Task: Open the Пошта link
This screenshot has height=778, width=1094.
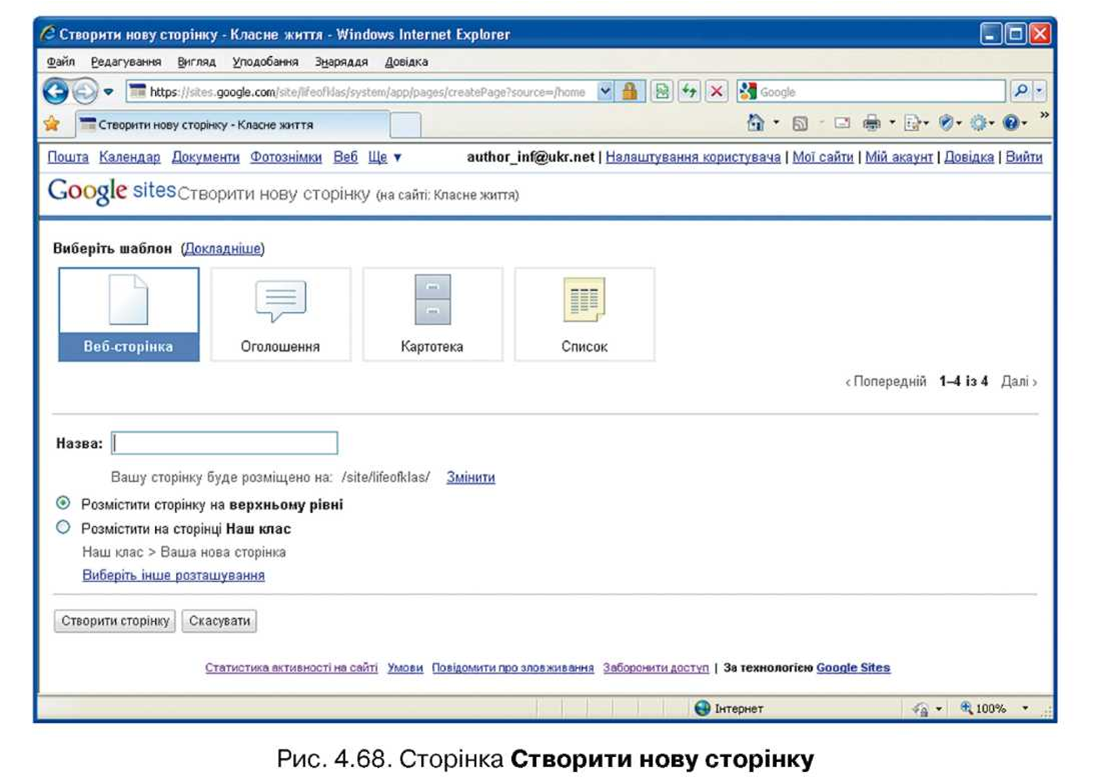Action: click(x=68, y=157)
